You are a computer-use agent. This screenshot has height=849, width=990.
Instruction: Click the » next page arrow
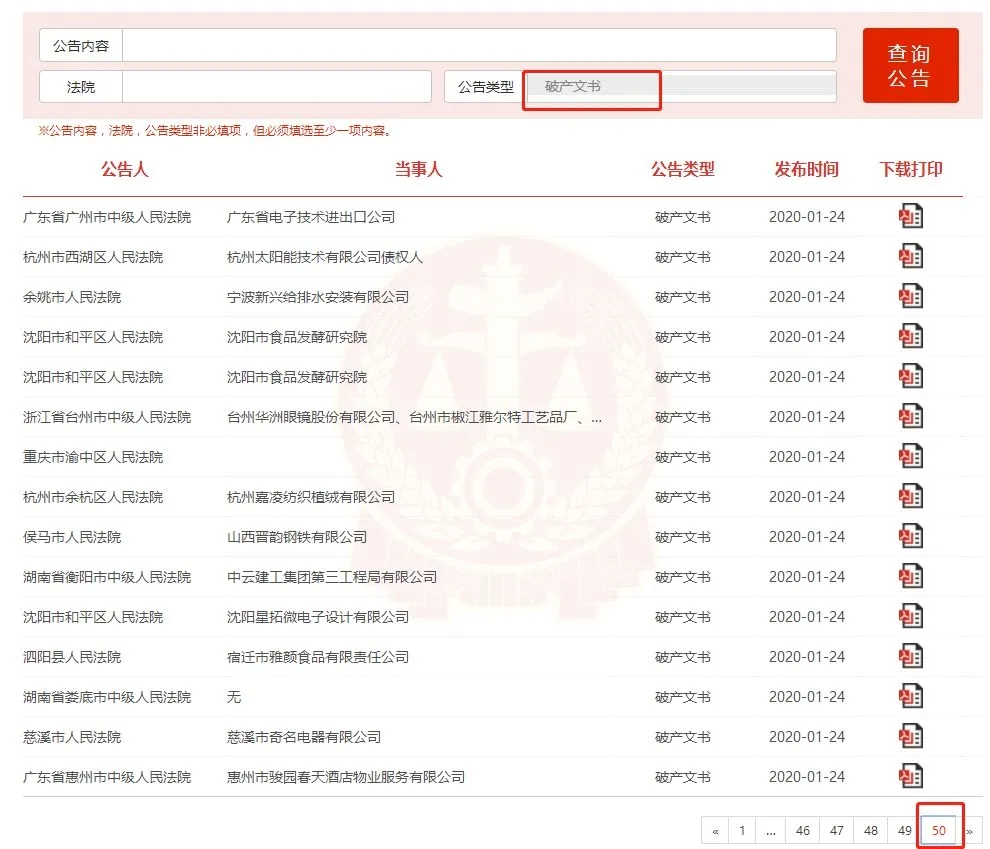969,831
